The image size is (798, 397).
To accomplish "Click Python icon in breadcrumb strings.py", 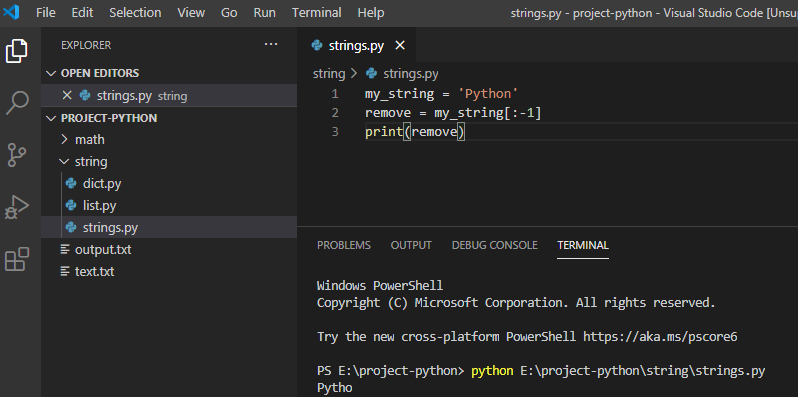I will (x=372, y=74).
